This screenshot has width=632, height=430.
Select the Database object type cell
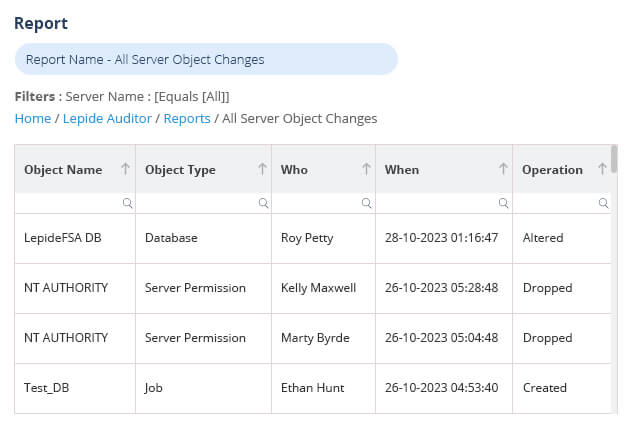[204, 239]
